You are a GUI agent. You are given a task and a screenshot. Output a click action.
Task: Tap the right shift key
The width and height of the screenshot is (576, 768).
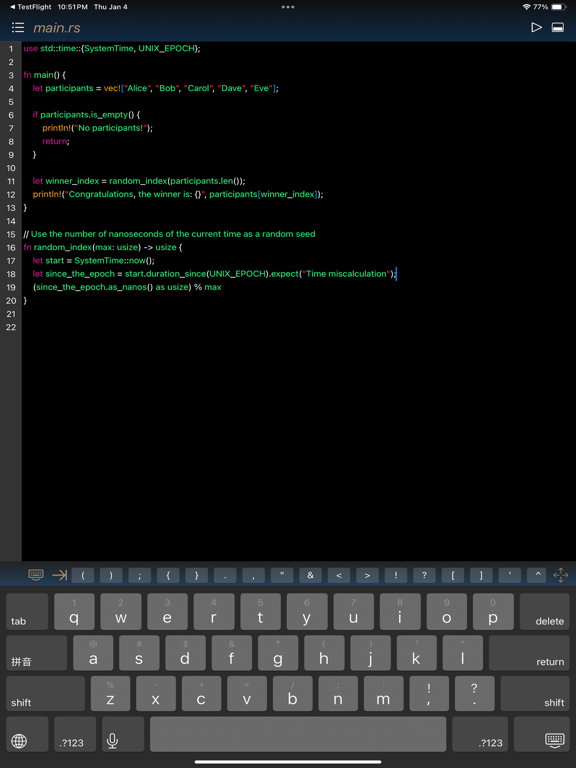click(535, 694)
